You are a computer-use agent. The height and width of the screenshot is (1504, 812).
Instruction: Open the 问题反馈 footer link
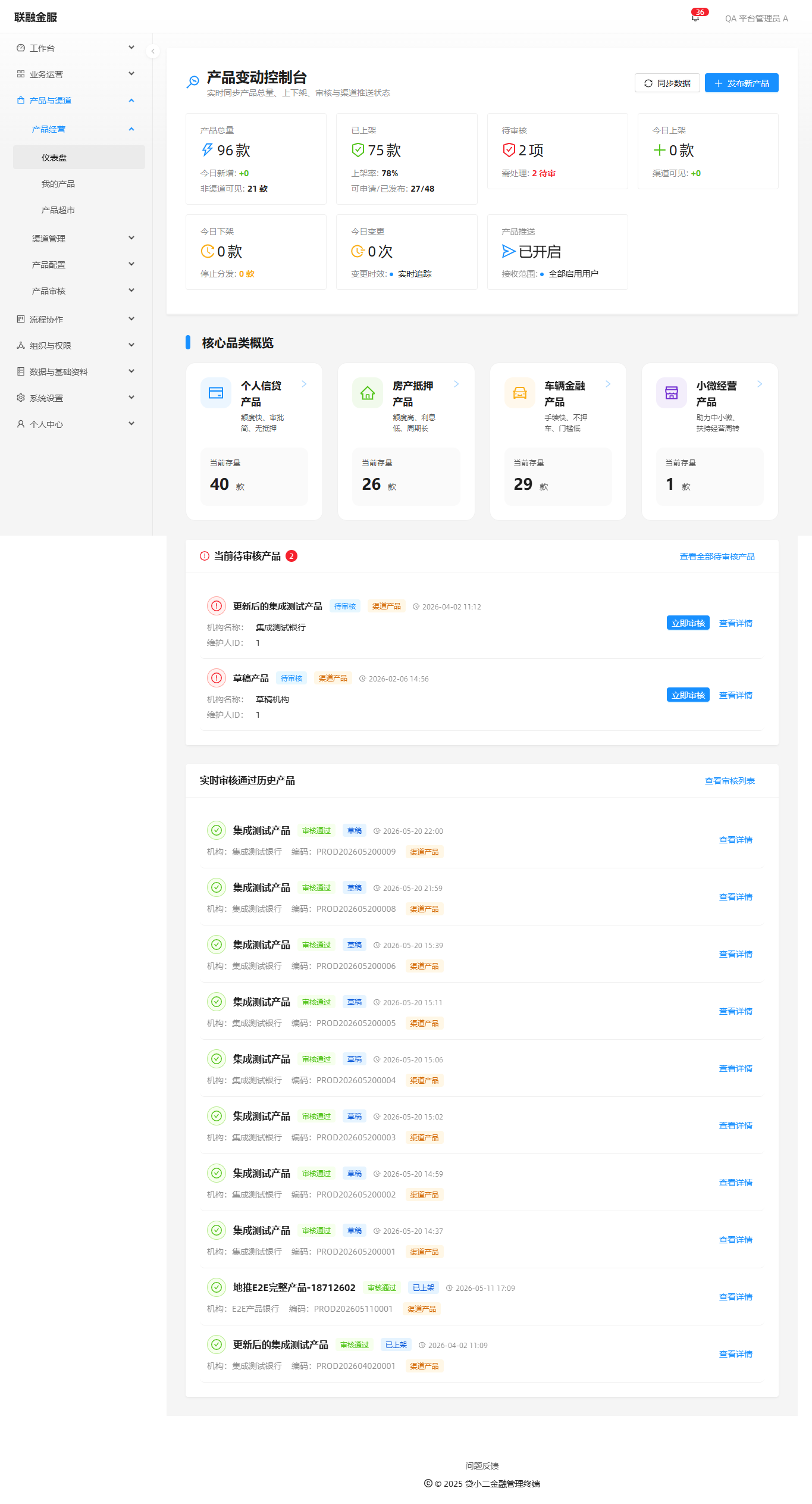482,1466
